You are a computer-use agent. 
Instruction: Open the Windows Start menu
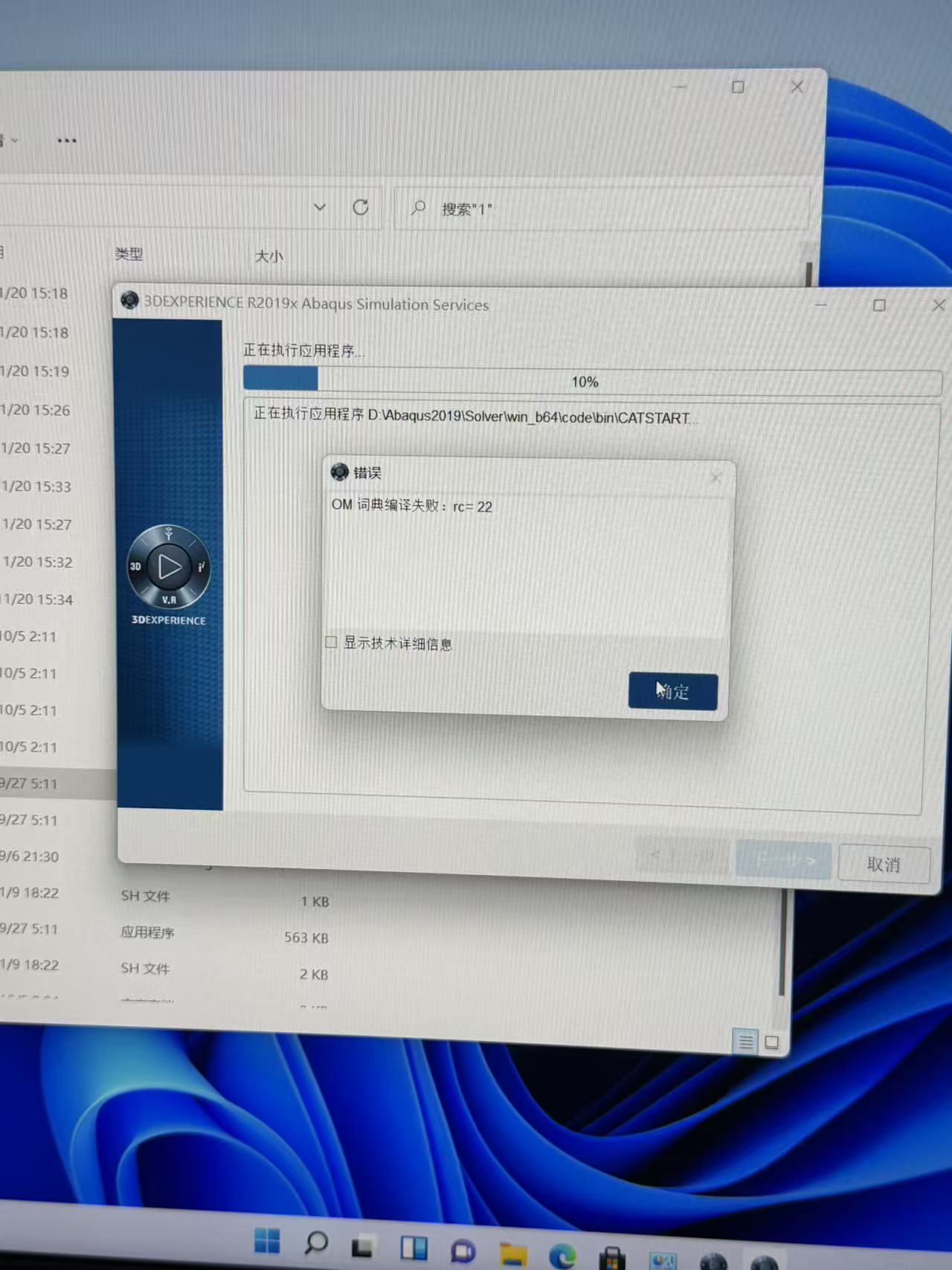[267, 1240]
